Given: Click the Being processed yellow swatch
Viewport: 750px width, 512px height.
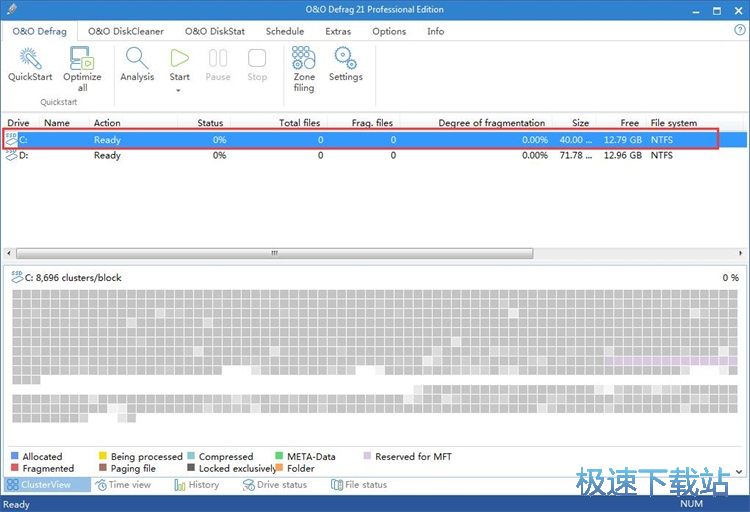Looking at the screenshot, I should coord(102,456).
